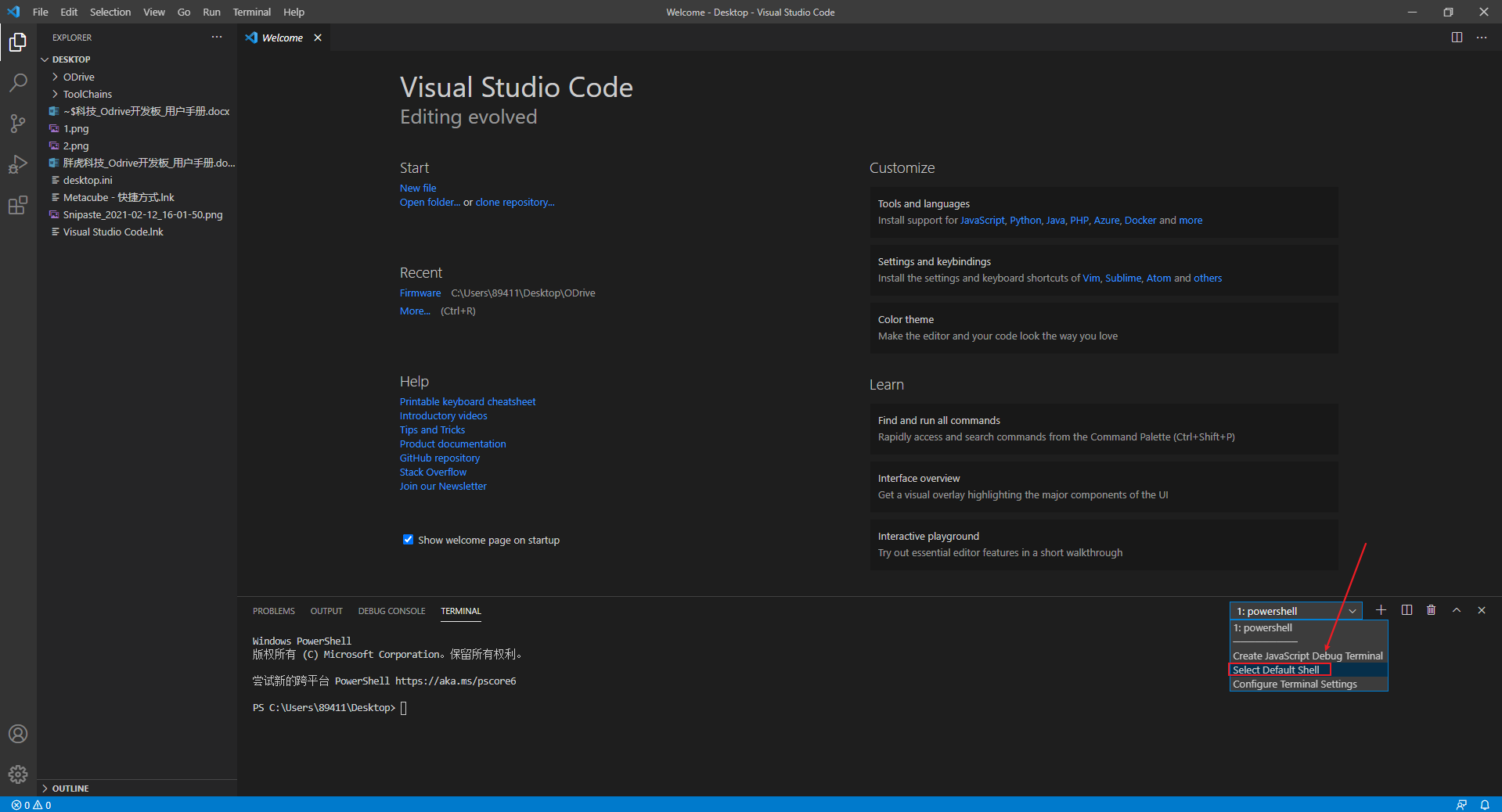Open the Edit menu
The width and height of the screenshot is (1502, 812).
(x=69, y=12)
